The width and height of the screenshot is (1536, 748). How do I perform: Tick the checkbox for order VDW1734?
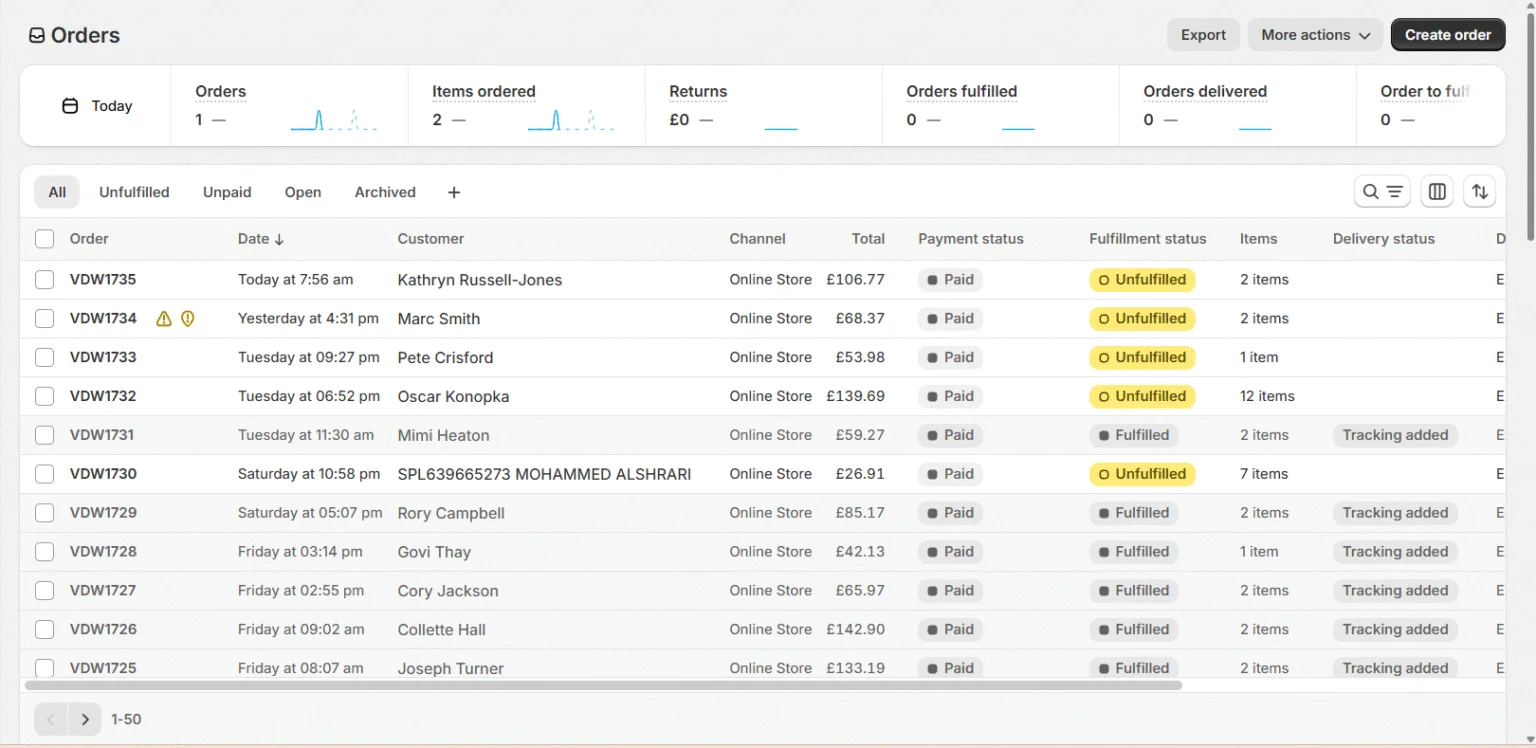pos(45,319)
